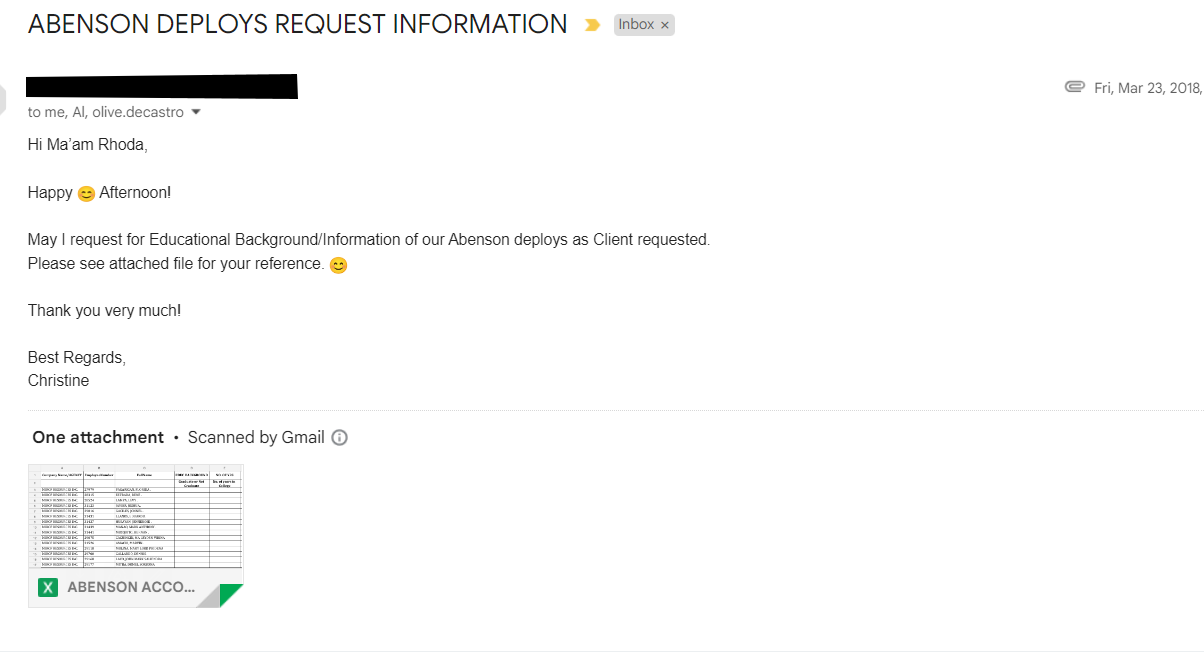Open the ABENSON ACCO... attachment filename
Screen dimensions: 1204x658
[131, 588]
